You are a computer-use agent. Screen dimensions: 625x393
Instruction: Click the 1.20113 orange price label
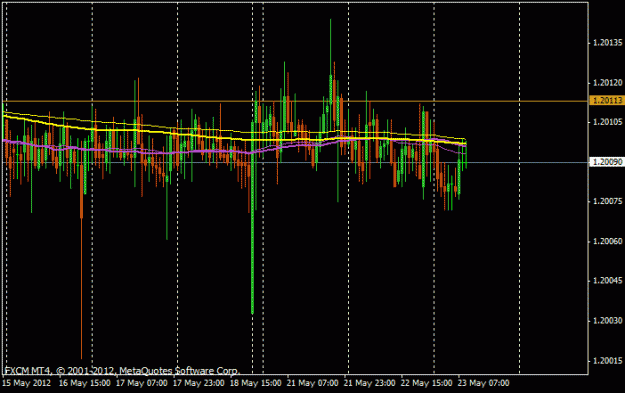[x=607, y=100]
